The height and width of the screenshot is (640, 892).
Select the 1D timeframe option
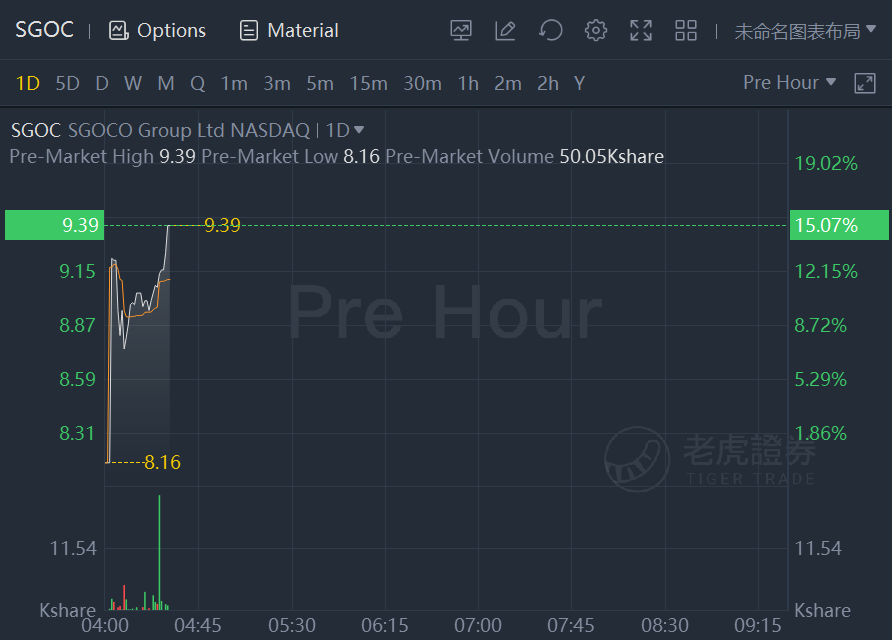point(27,84)
